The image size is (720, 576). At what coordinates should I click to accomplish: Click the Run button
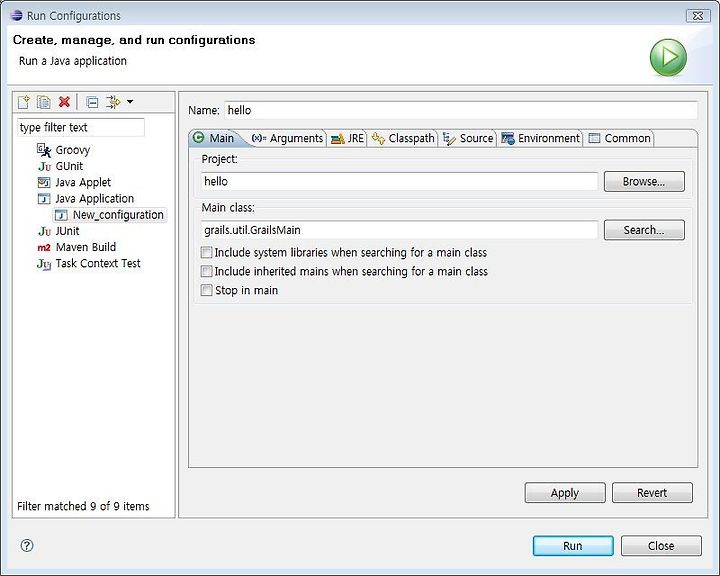point(573,546)
